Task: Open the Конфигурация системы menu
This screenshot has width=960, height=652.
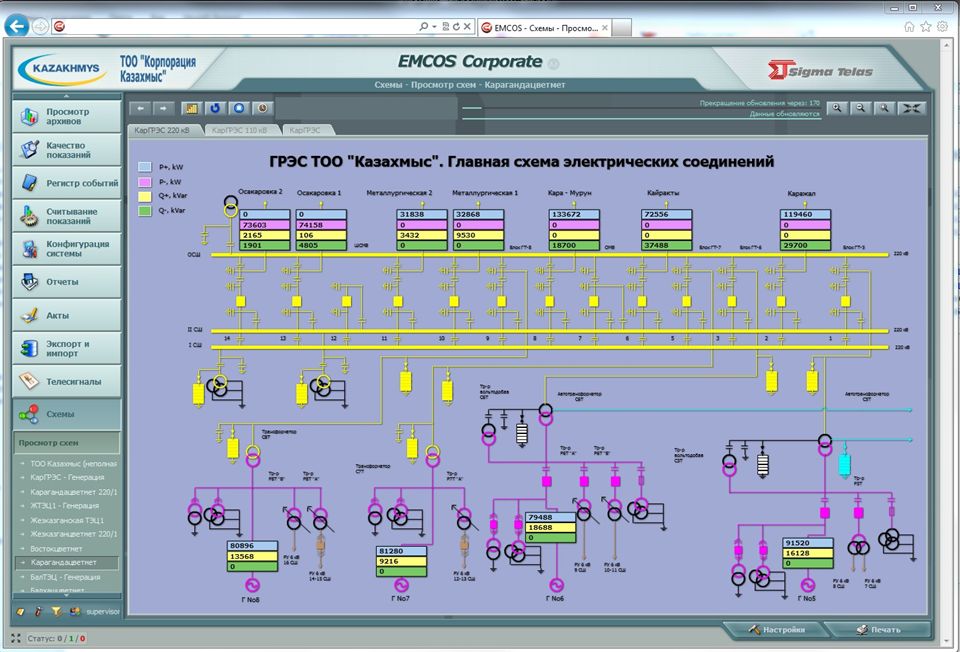Action: [x=67, y=249]
